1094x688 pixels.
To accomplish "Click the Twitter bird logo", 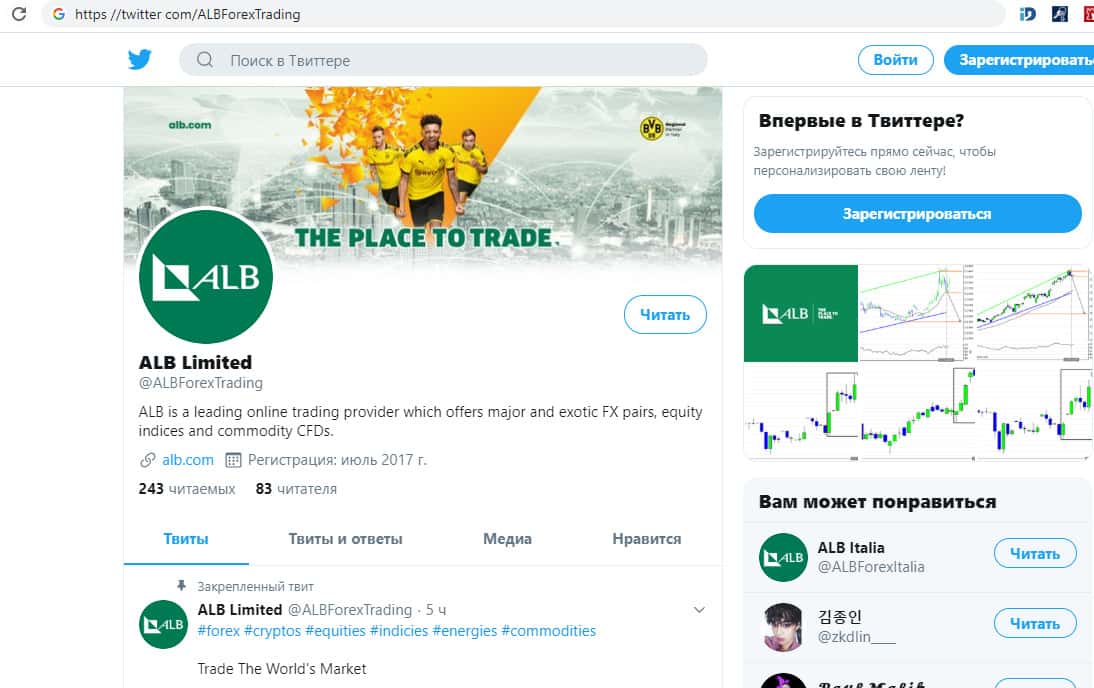I will click(x=140, y=59).
